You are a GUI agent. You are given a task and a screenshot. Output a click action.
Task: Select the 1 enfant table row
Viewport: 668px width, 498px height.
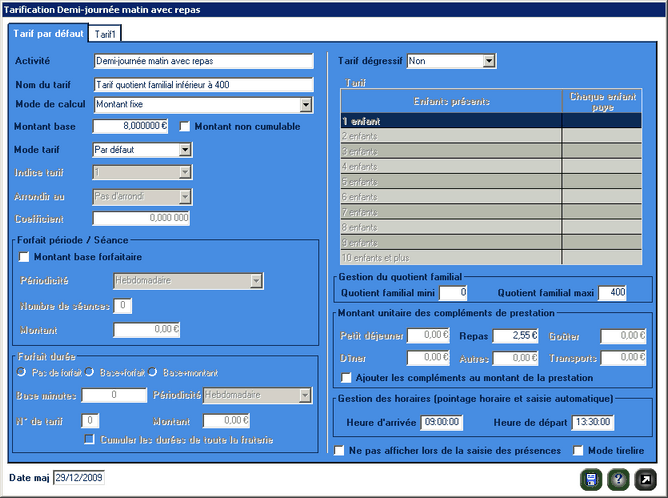450,120
